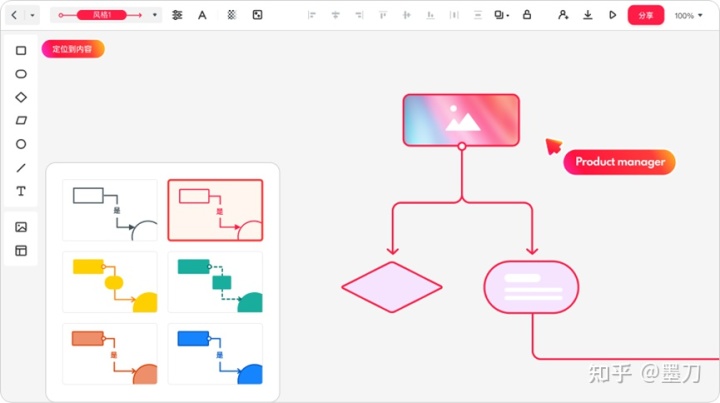Open the connector style dropdown arrow
This screenshot has height=403, width=720.
(x=155, y=15)
